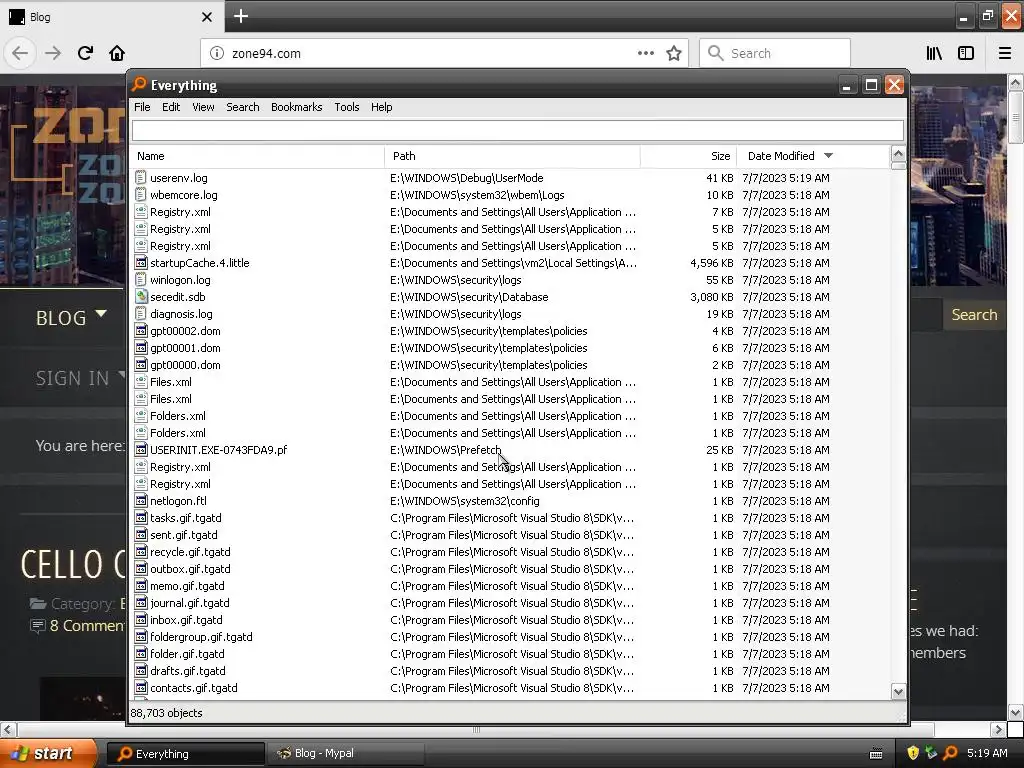Click the inbox.gif.tgatd file icon
The height and width of the screenshot is (768, 1024).
[x=140, y=619]
